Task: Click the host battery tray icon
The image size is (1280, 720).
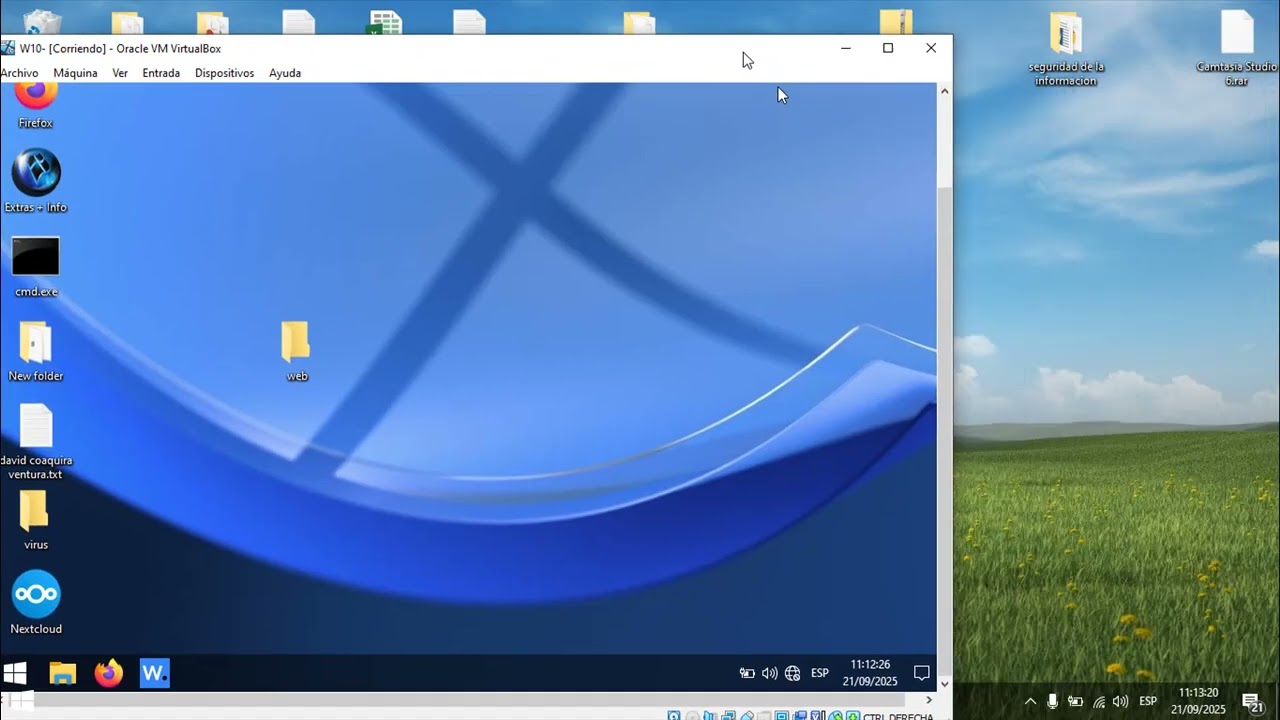Action: [x=1076, y=701]
